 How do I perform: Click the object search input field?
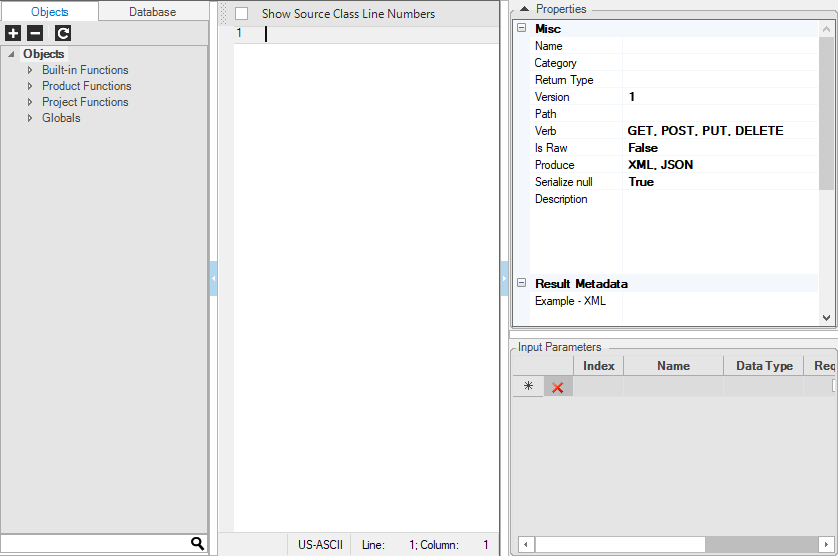click(x=95, y=543)
